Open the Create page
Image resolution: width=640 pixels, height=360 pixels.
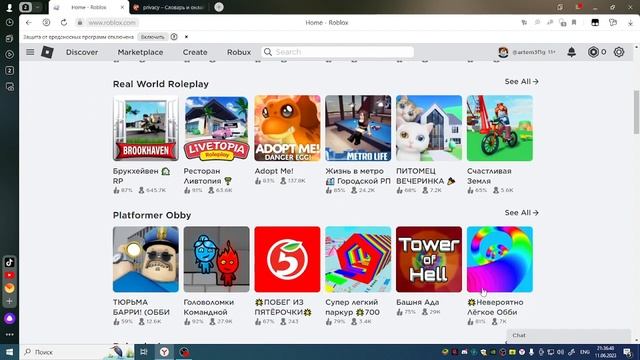(195, 52)
